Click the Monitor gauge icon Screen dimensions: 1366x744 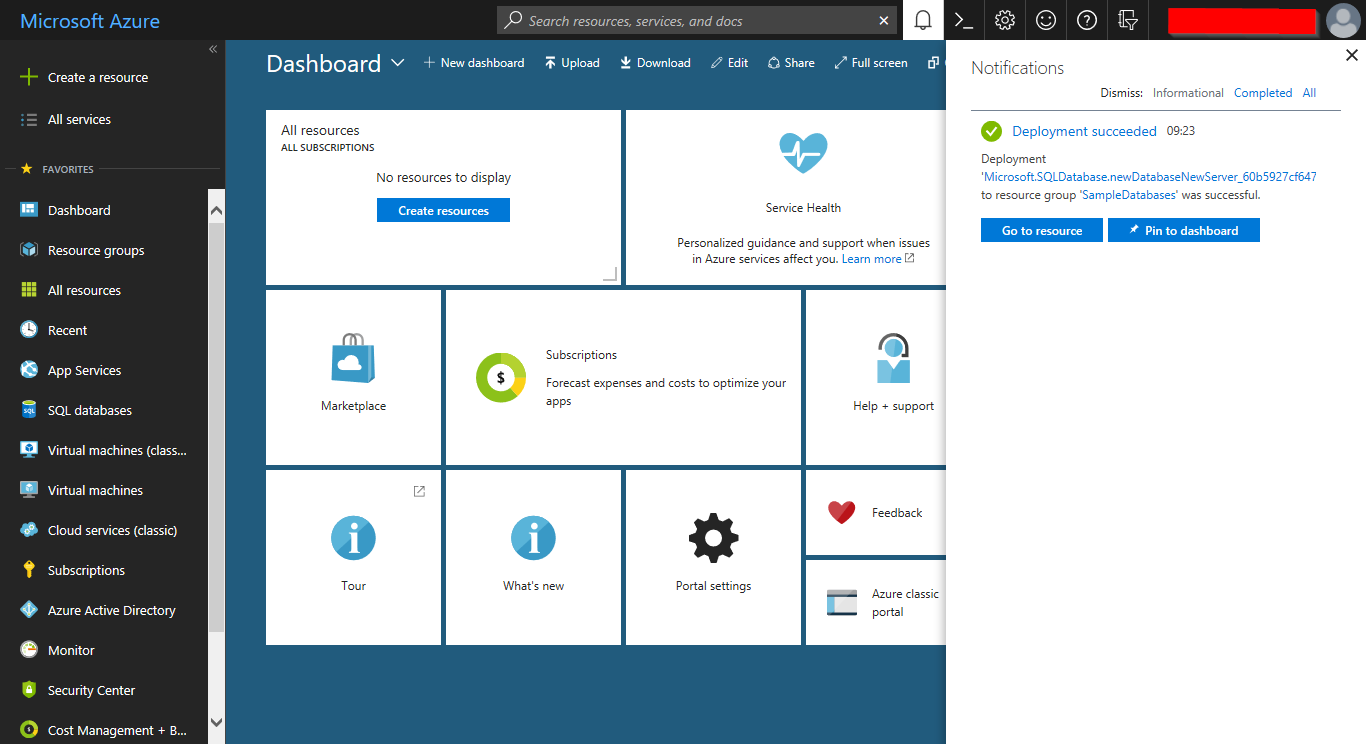[29, 650]
